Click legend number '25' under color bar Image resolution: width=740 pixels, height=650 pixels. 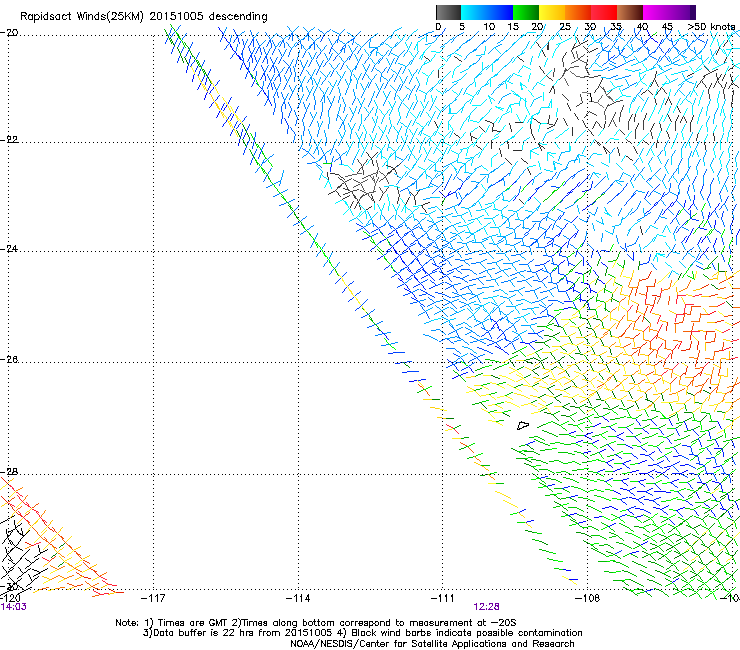coord(565,27)
